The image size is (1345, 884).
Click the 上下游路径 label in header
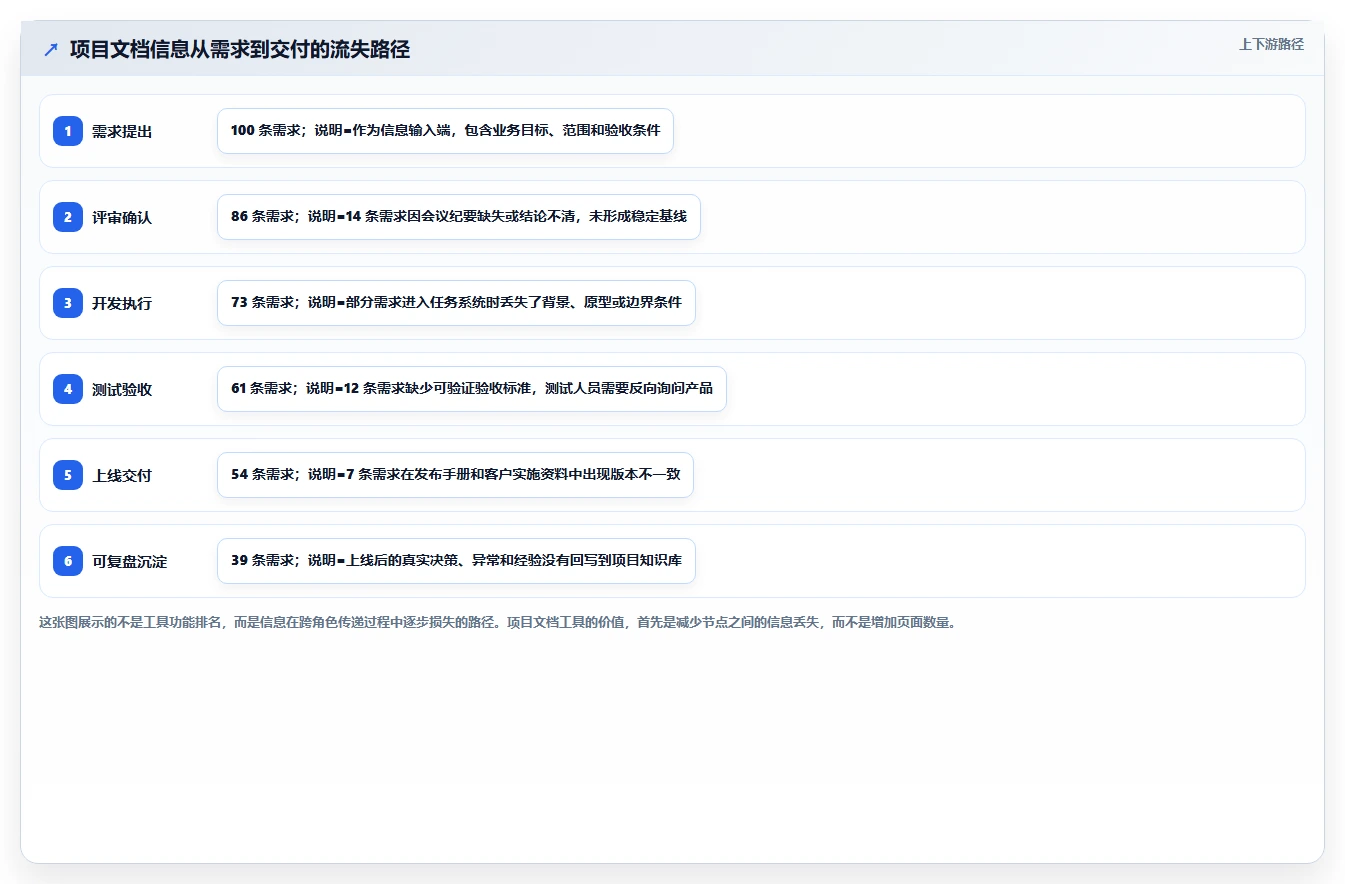tap(1271, 44)
